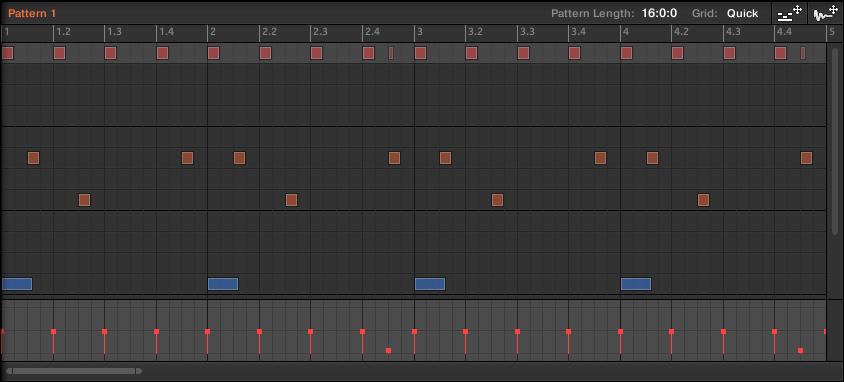Viewport: 844px width, 382px height.
Task: Select orange note after beat 3.4
Action: click(x=601, y=158)
